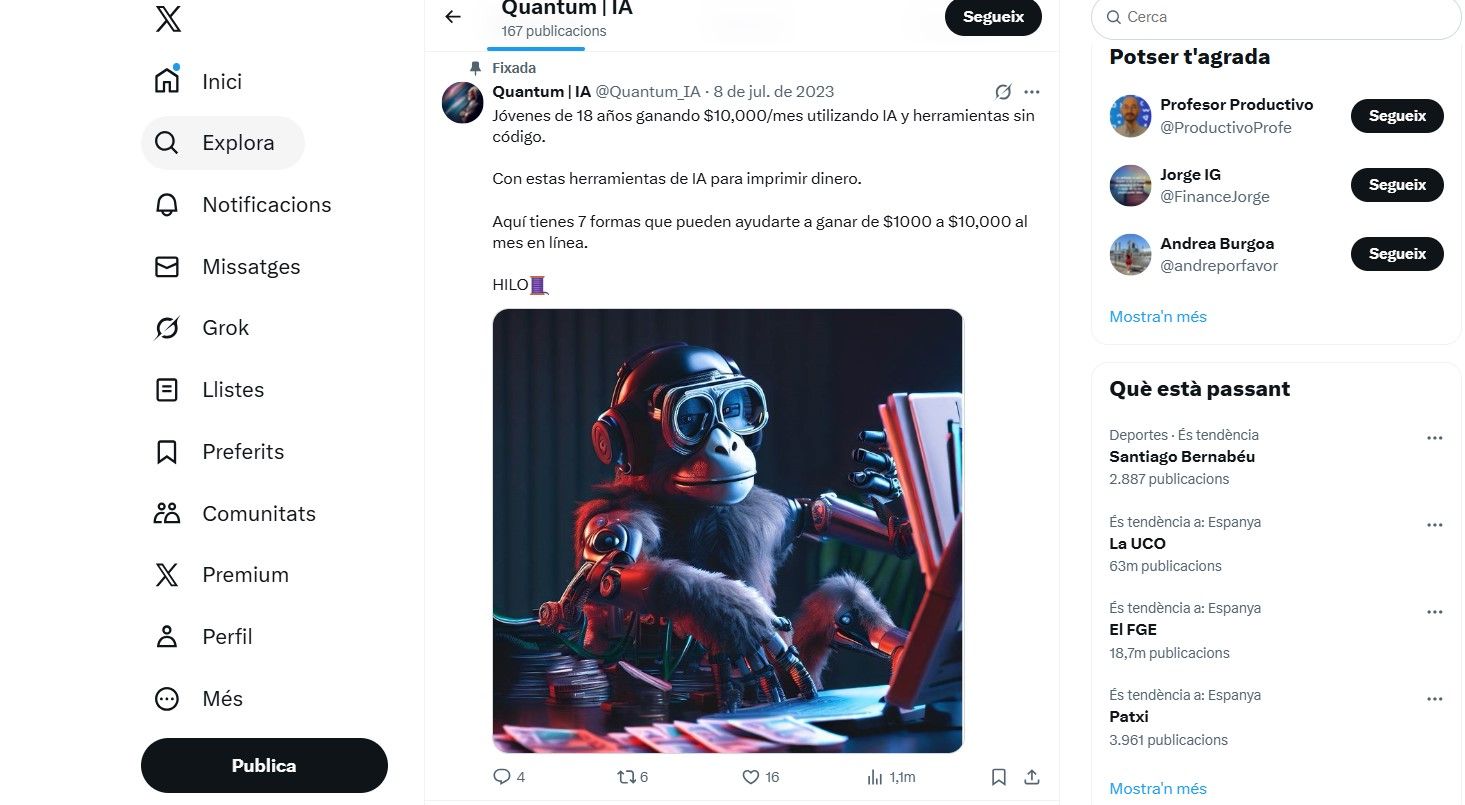Repost the Quantum IA post
The image size is (1465, 805).
point(626,777)
